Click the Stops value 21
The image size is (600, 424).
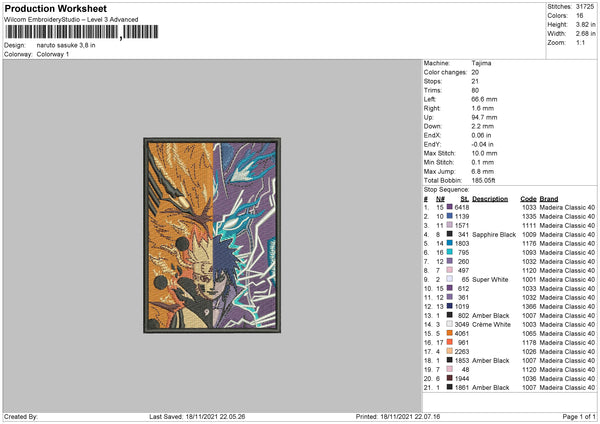[475, 81]
